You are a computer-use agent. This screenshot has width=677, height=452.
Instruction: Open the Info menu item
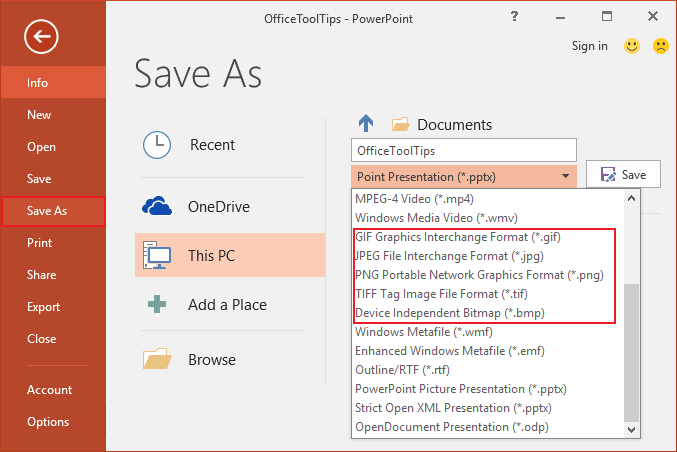pos(53,82)
